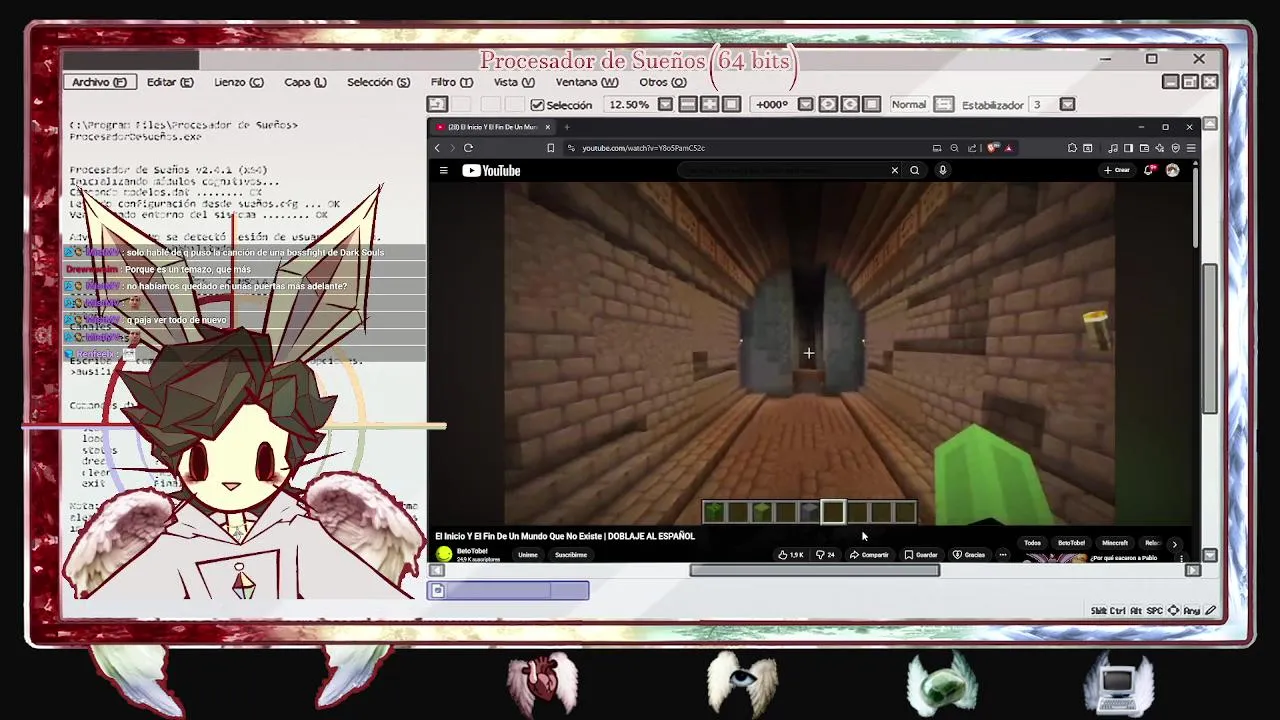Click the browser back arrow
1280x720 pixels.
pos(437,148)
